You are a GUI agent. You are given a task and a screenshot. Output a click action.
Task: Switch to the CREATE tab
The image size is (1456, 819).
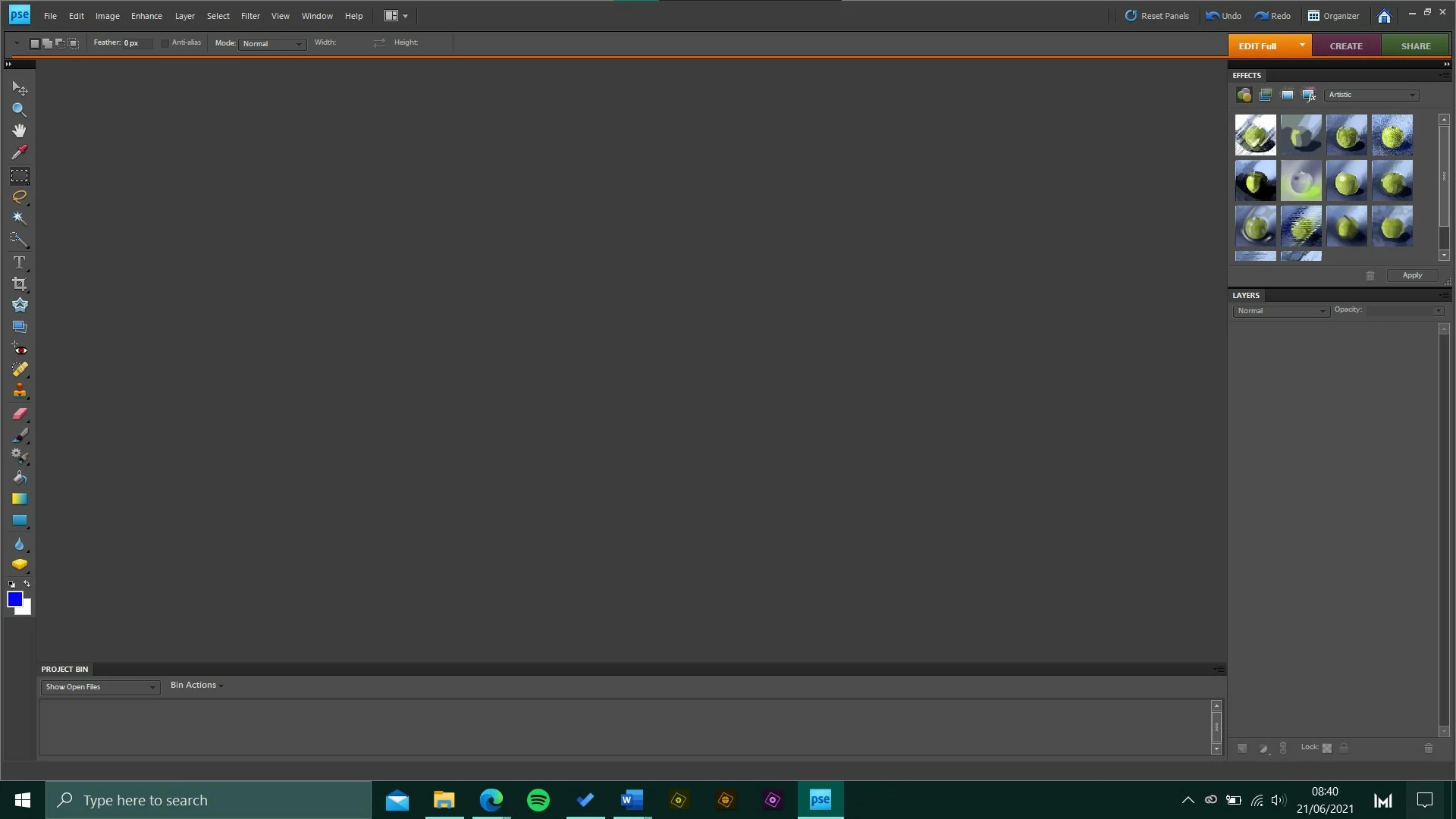pos(1345,46)
